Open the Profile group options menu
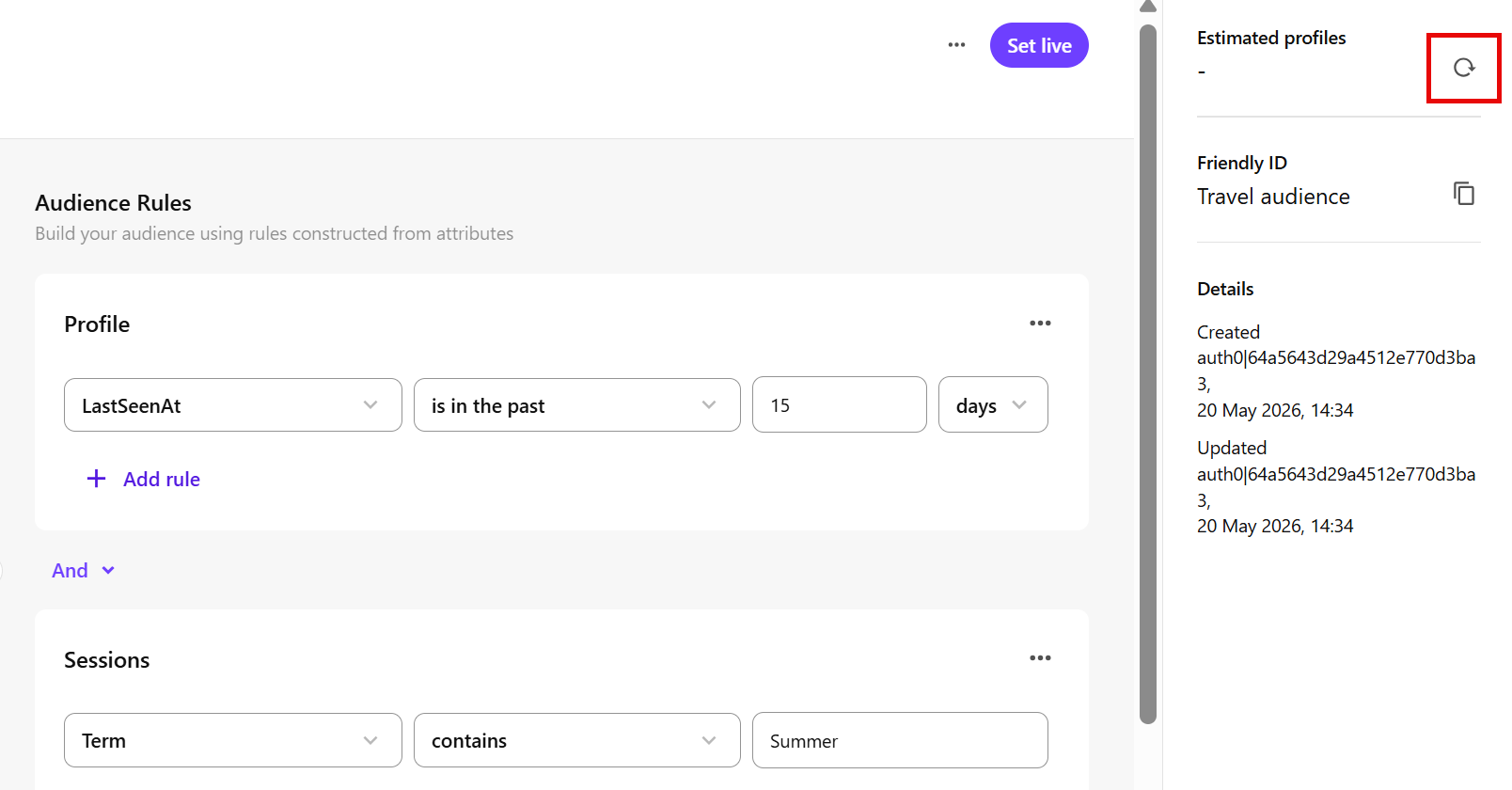Viewport: 1512px width, 790px height. click(1040, 324)
